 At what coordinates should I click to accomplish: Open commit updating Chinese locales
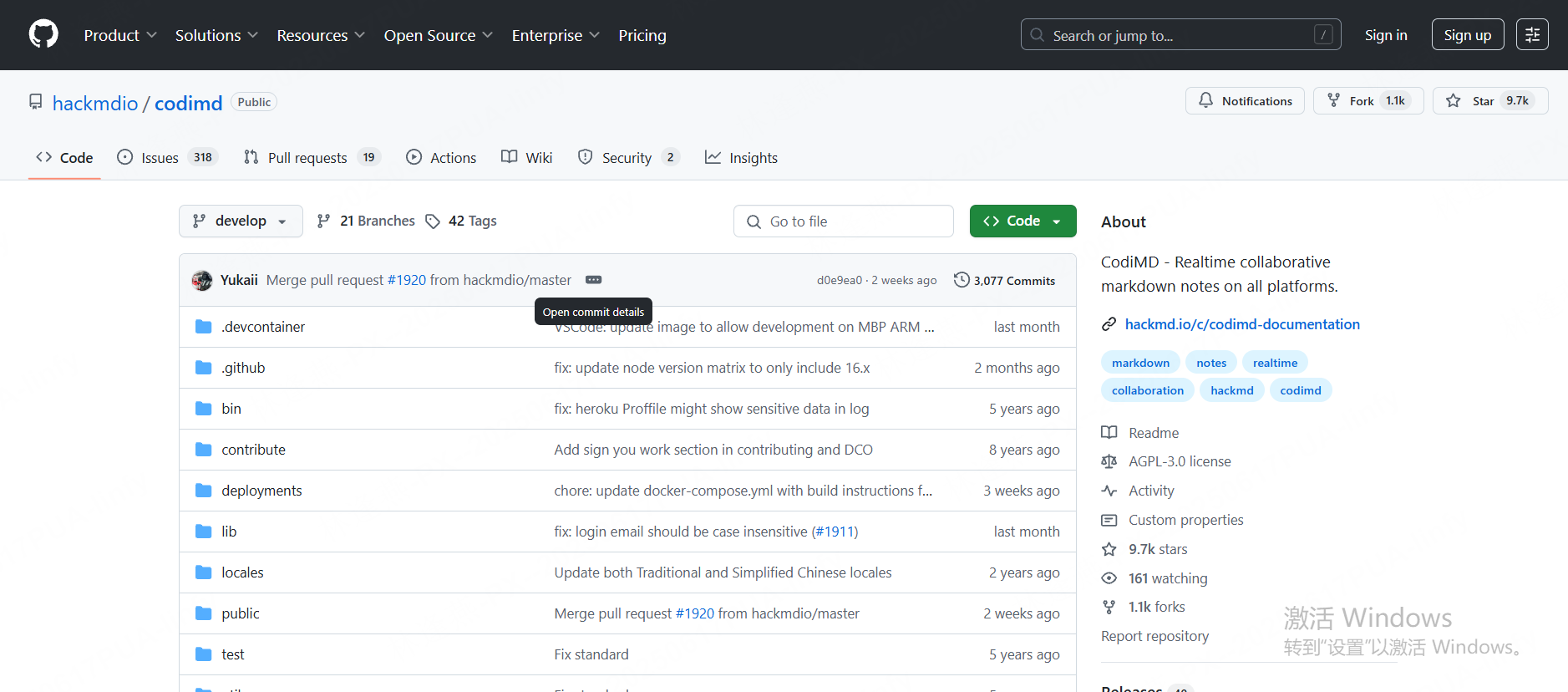(723, 572)
